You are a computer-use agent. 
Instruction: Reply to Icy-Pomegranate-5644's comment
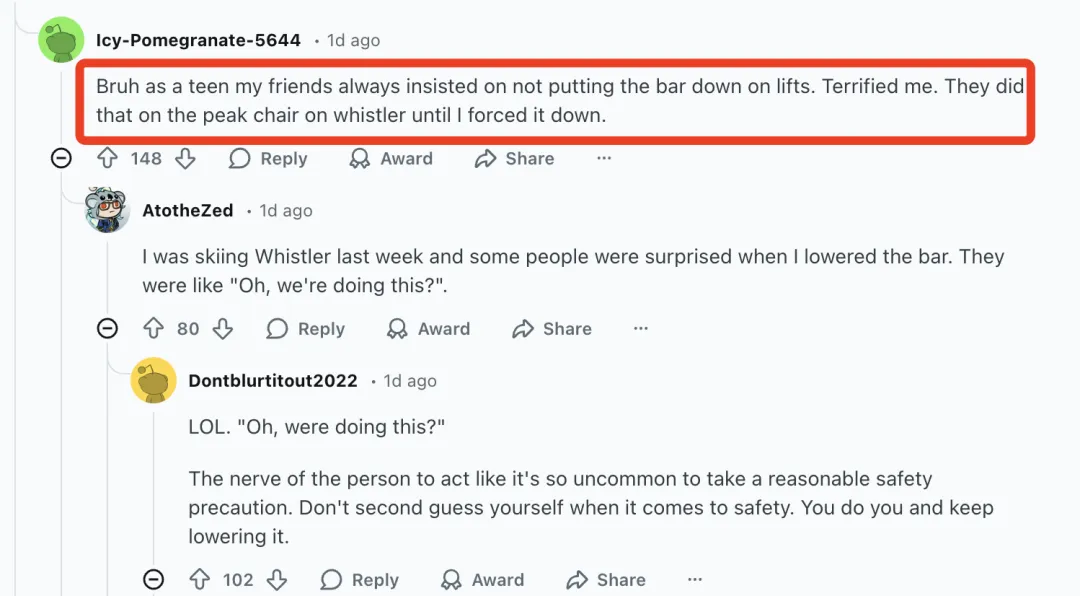(268, 159)
